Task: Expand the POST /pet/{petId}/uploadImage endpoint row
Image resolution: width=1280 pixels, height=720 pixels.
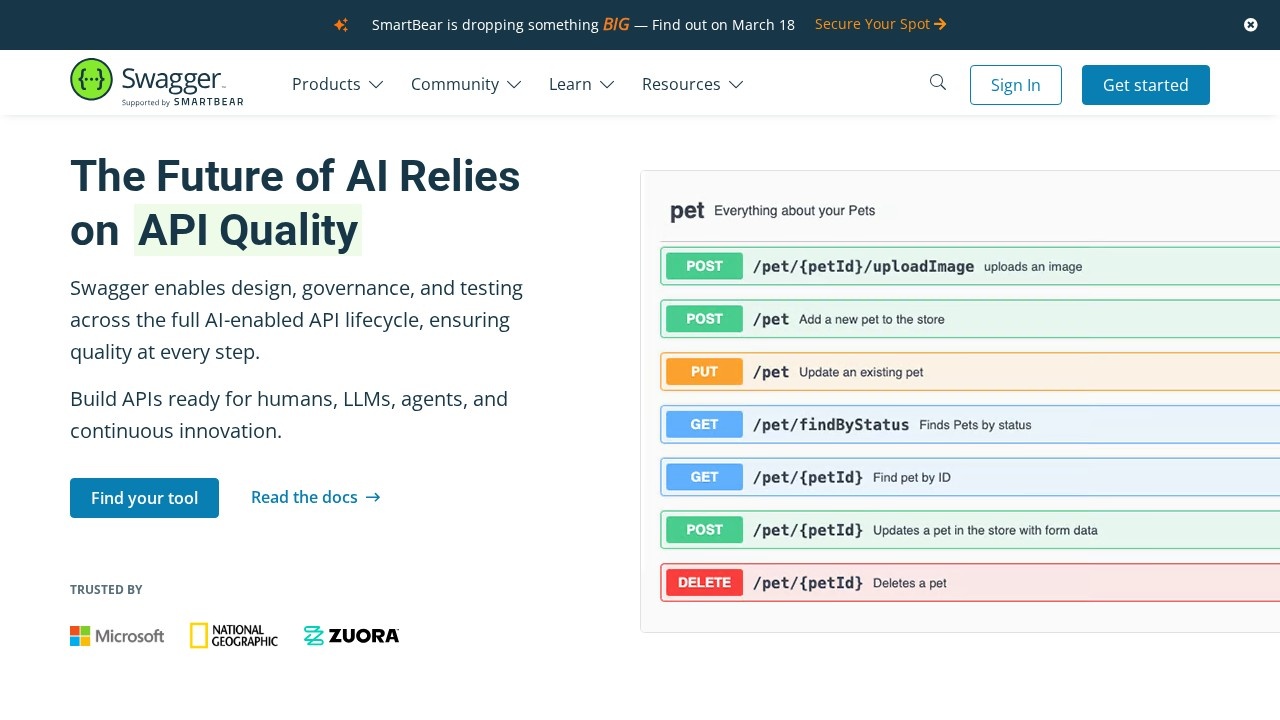Action: pos(970,267)
